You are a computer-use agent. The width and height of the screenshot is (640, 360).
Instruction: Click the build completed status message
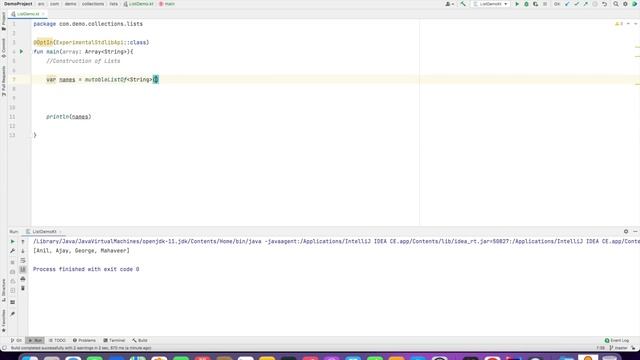coord(81,348)
